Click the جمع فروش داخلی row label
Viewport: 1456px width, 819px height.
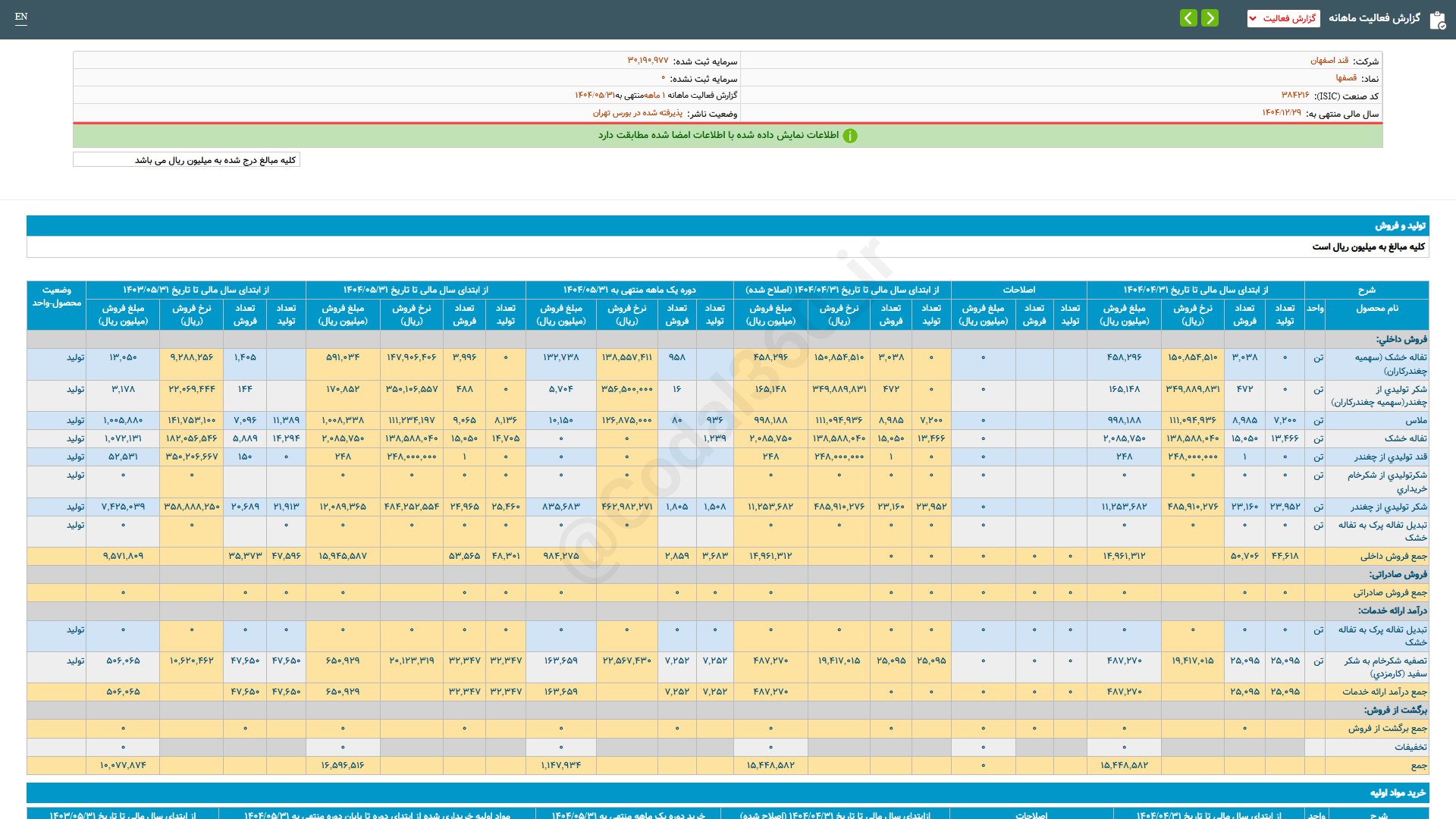[x=1394, y=557]
